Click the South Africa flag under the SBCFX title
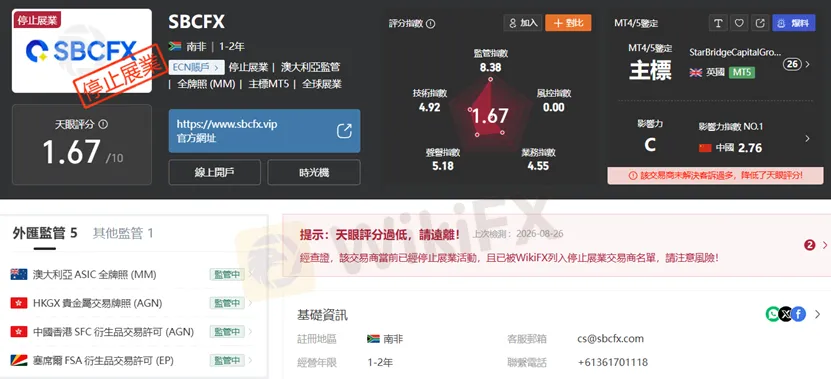This screenshot has width=831, height=379. click(x=175, y=47)
